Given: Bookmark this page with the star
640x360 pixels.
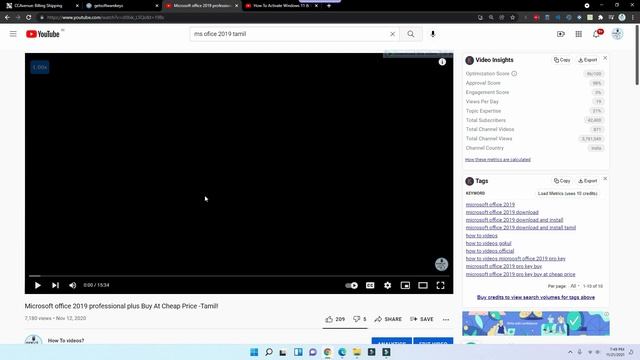Looking at the screenshot, I should (513, 17).
